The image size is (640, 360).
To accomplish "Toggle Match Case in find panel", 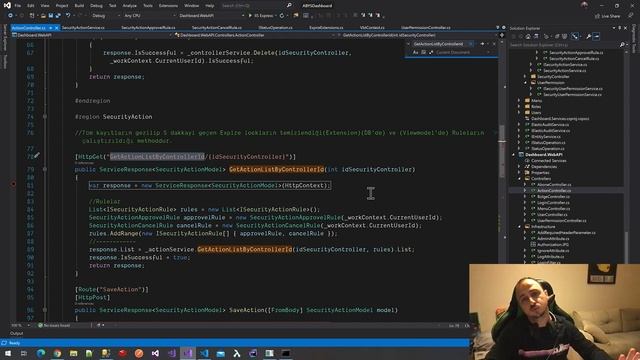I will tap(416, 52).
